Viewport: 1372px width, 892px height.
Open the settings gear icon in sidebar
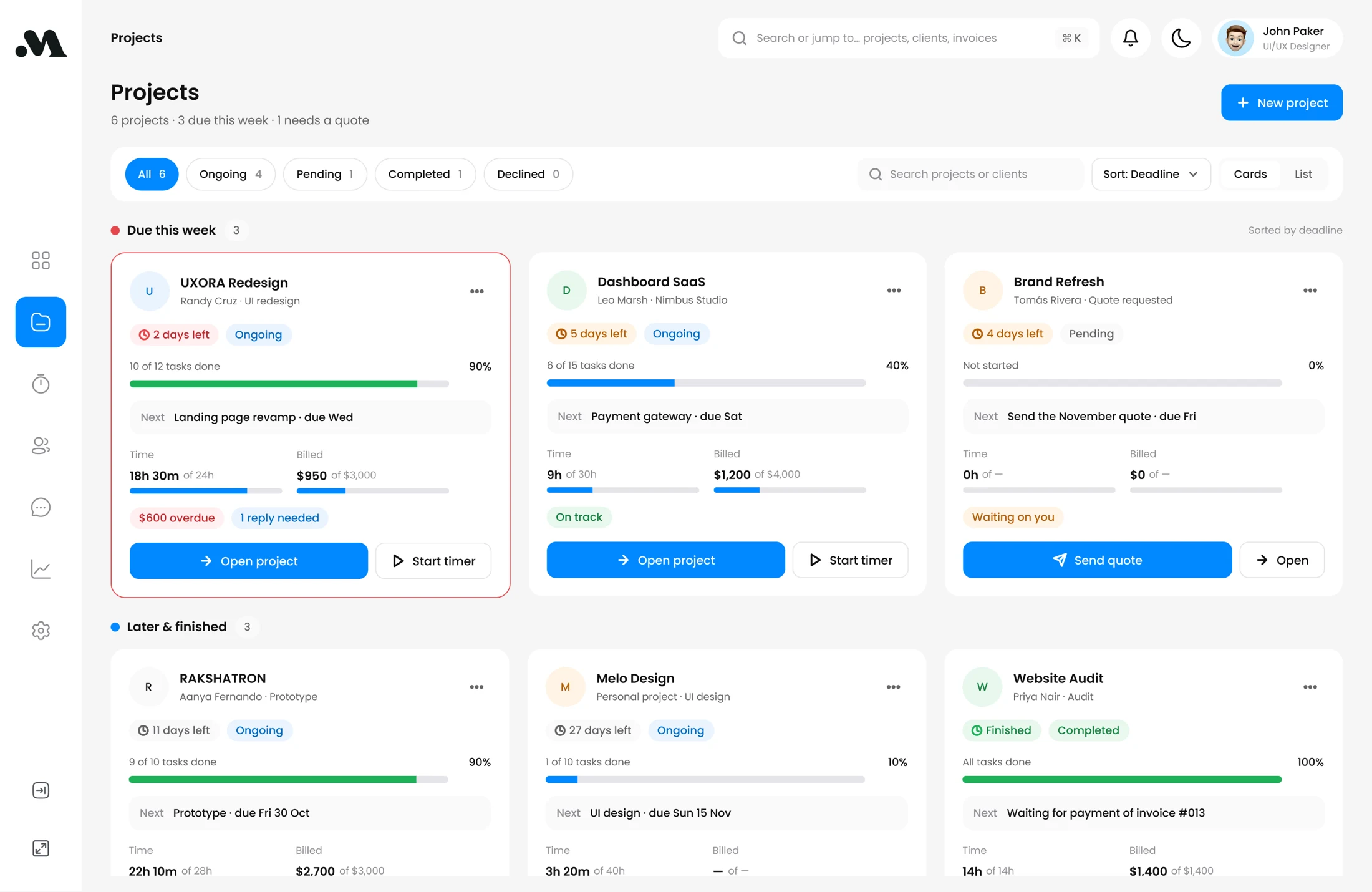[x=41, y=631]
